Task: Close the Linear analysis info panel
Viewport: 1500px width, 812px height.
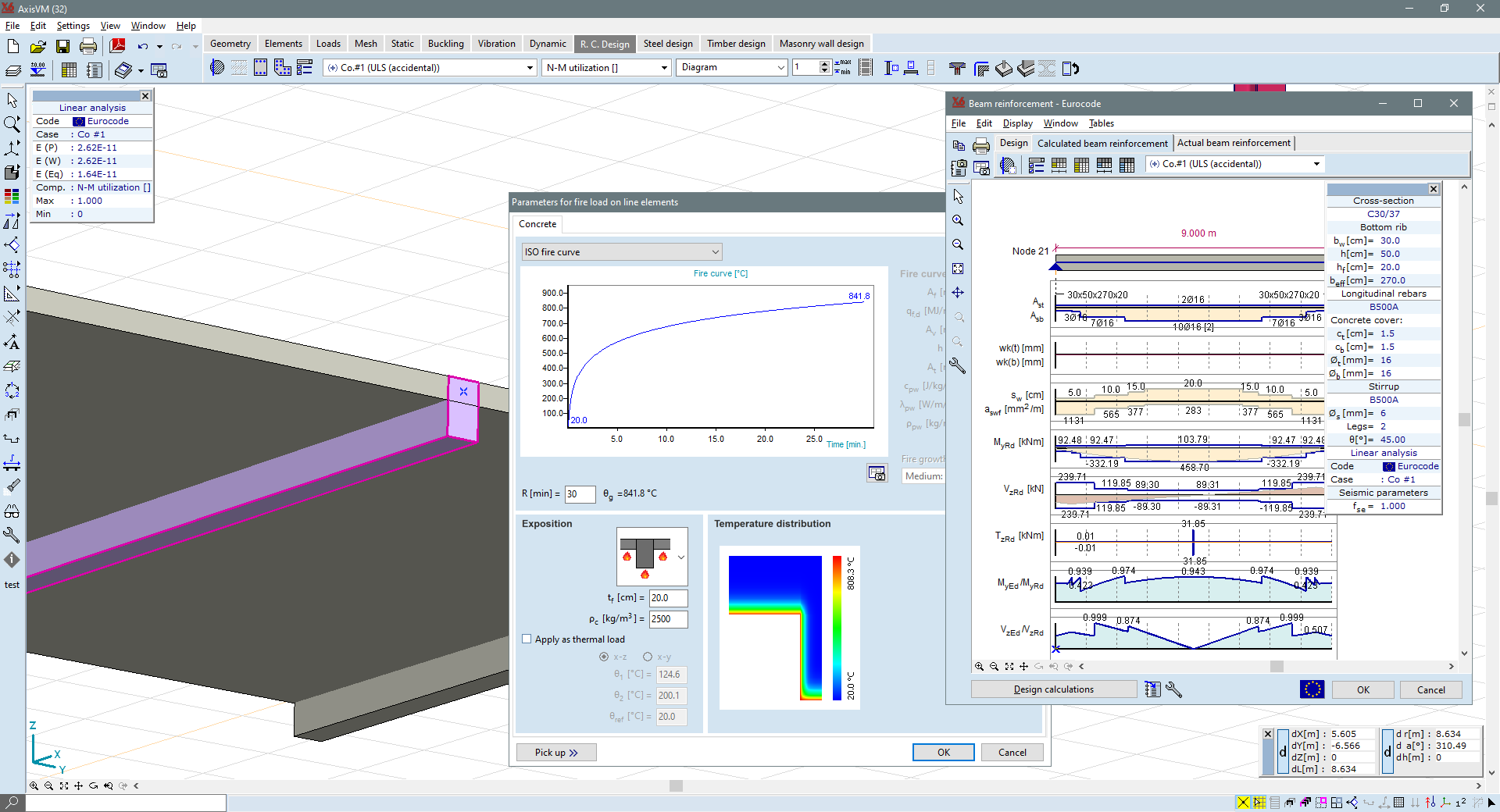Action: coord(145,96)
